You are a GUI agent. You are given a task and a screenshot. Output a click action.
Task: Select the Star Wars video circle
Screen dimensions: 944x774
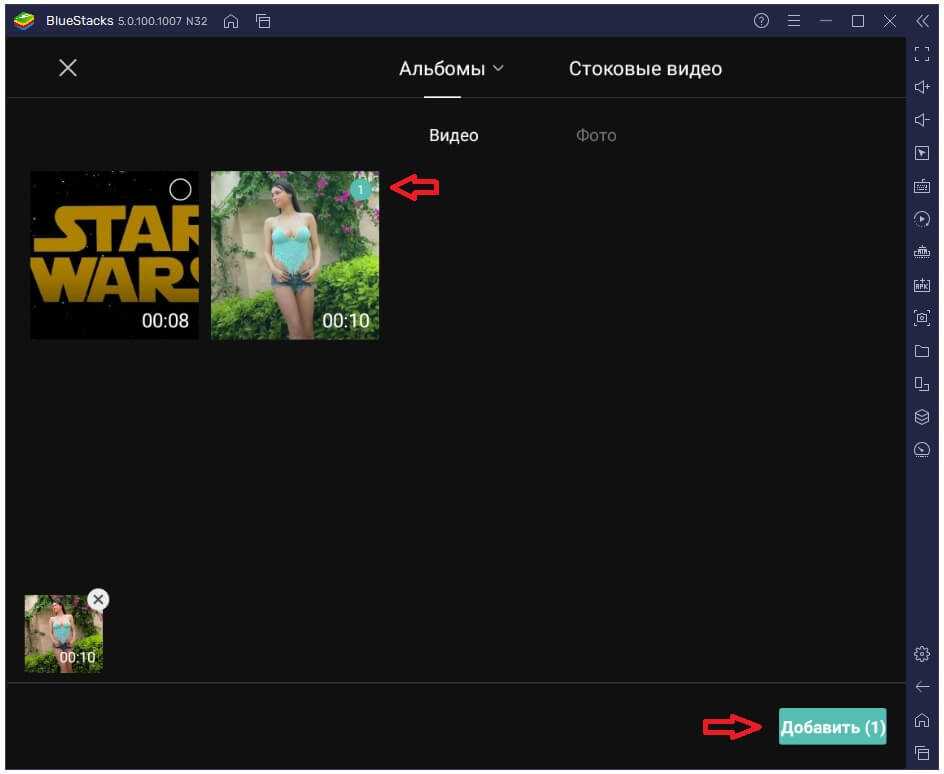coord(180,189)
